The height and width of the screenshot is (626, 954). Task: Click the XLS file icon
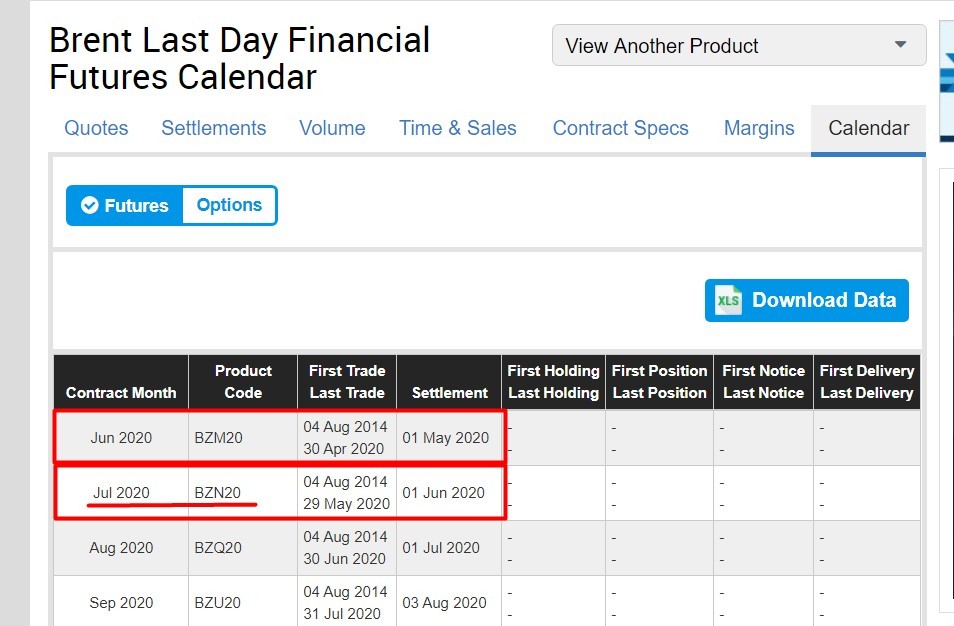[729, 300]
